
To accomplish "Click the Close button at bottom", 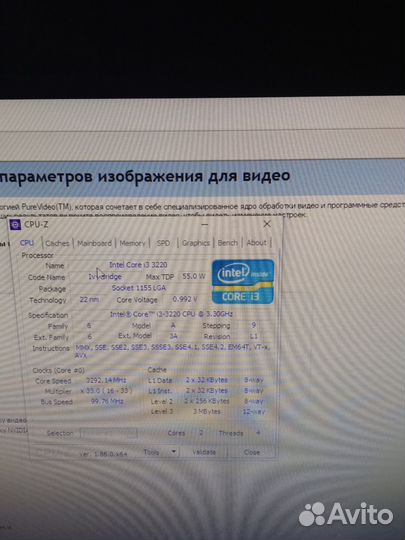I will [x=251, y=452].
